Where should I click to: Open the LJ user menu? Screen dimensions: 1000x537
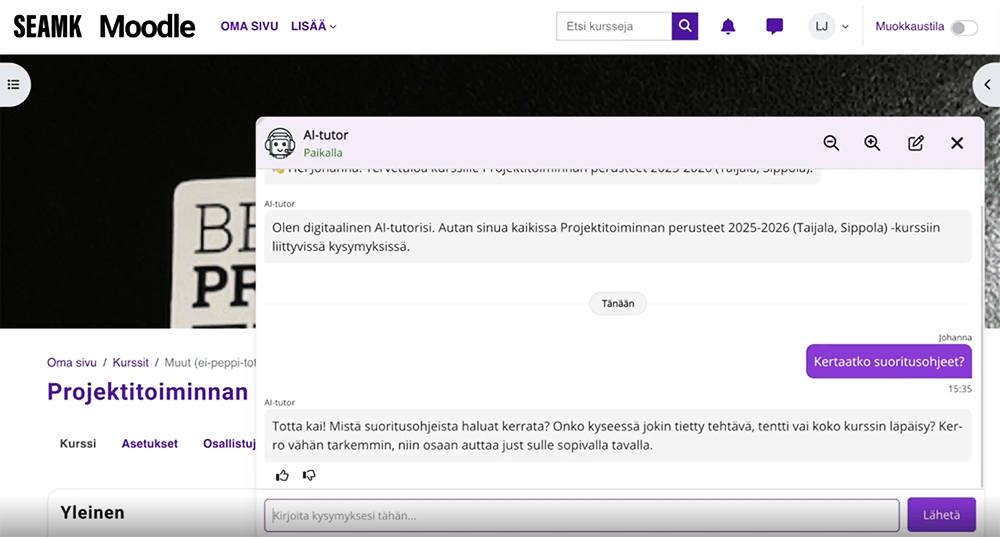829,27
